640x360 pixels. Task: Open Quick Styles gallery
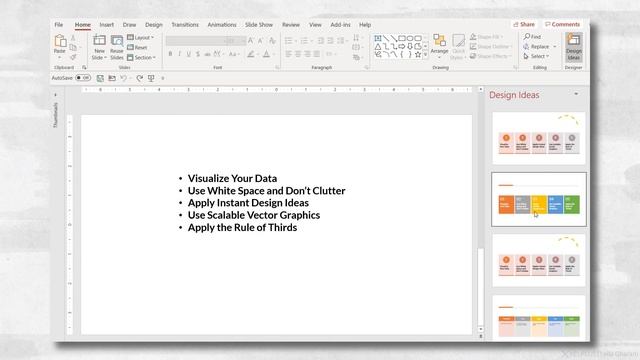458,47
